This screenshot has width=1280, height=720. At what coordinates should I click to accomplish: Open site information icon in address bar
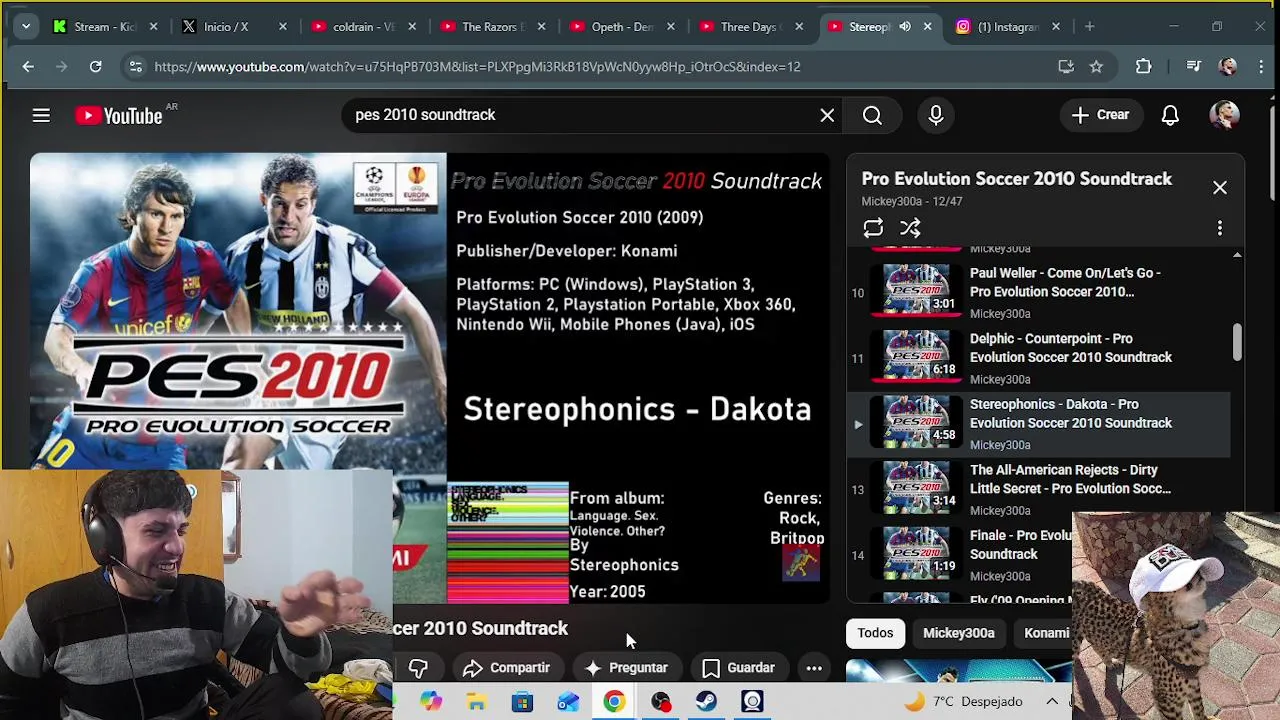click(x=135, y=67)
